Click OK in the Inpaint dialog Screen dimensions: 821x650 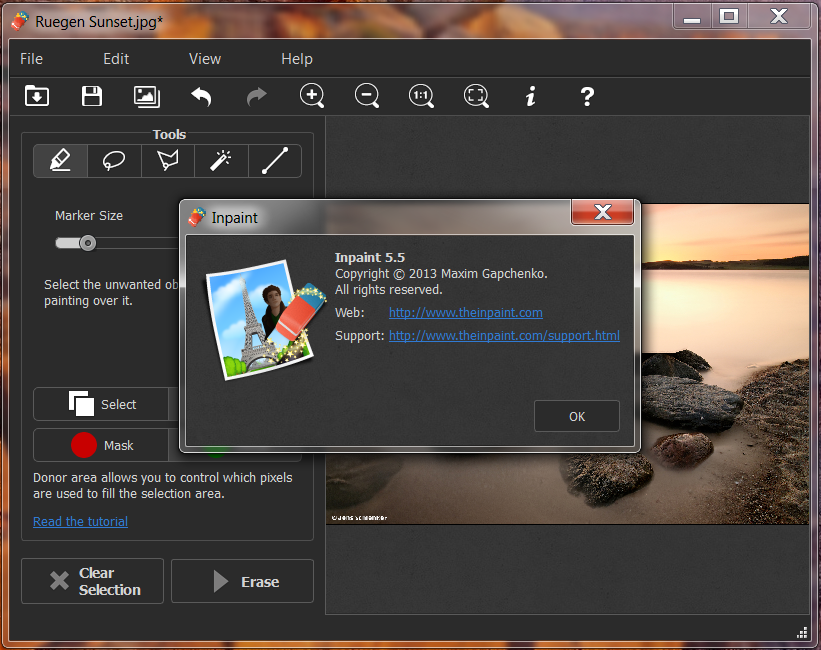pos(576,416)
